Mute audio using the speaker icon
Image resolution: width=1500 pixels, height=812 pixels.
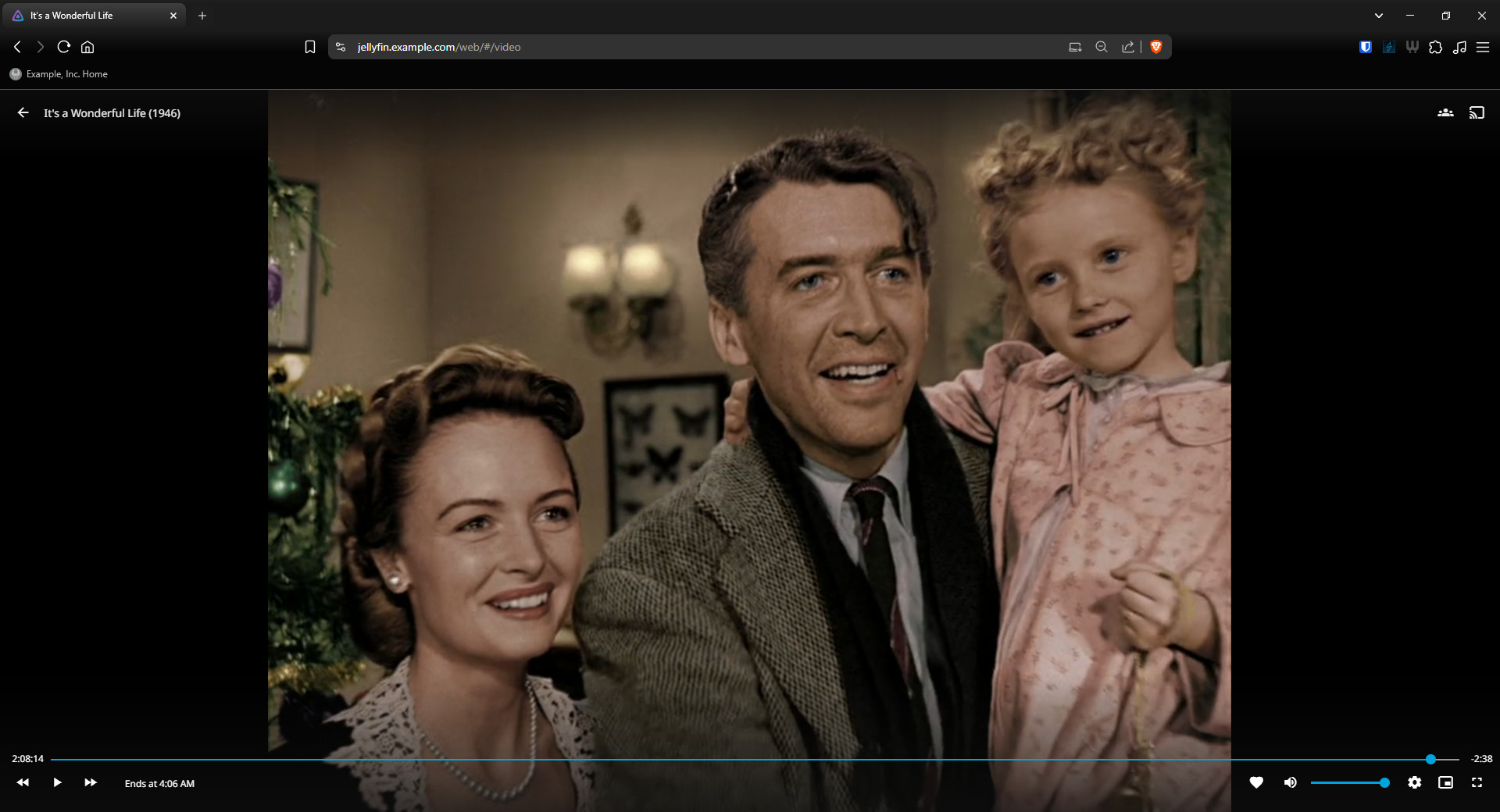click(1290, 782)
